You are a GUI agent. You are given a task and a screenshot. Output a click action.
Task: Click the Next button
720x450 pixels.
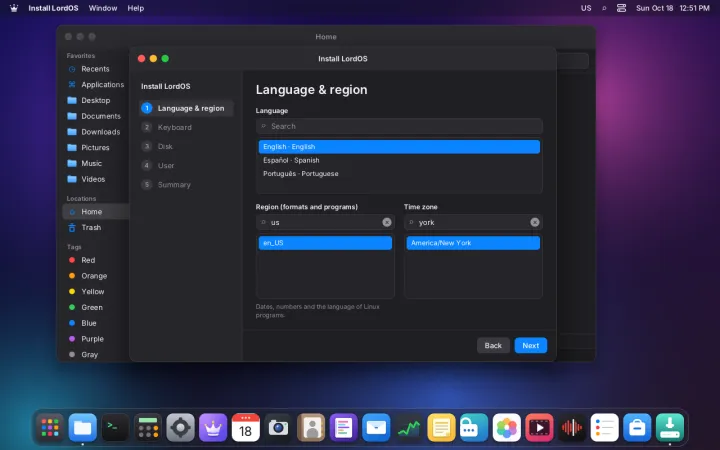point(530,345)
